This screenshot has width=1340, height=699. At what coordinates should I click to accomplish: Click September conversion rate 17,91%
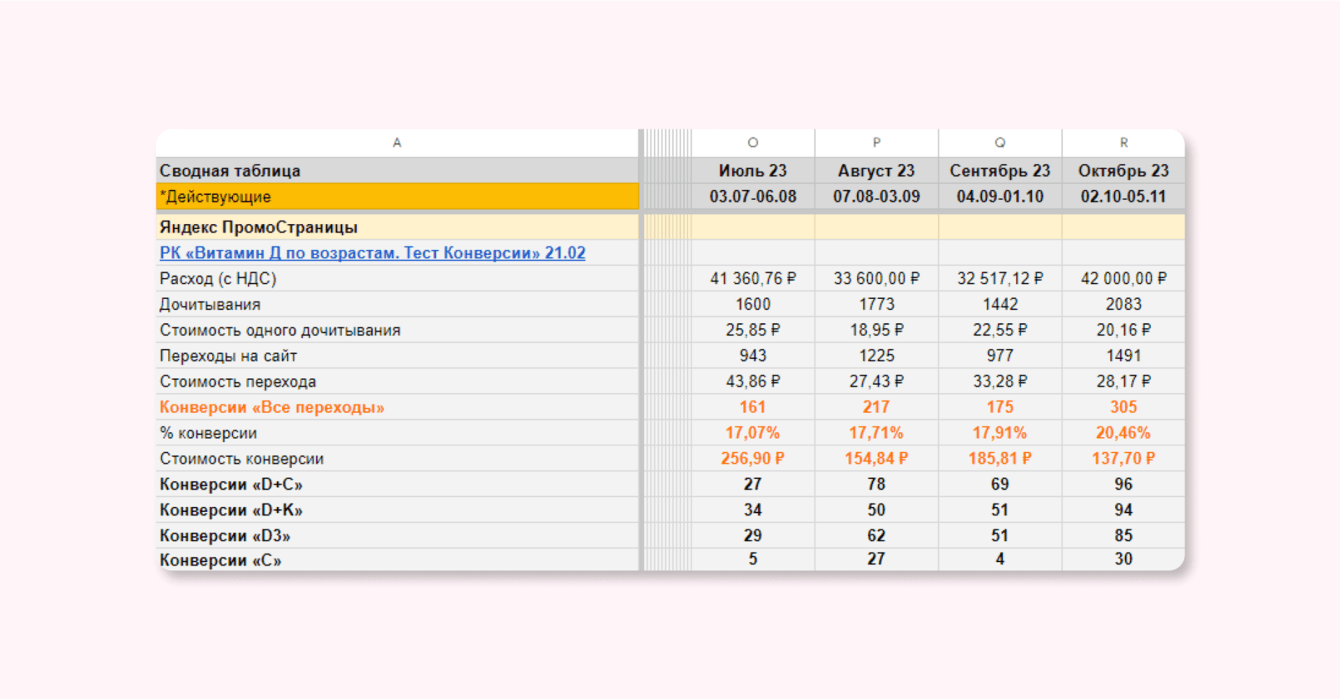pyautogui.click(x=1000, y=433)
